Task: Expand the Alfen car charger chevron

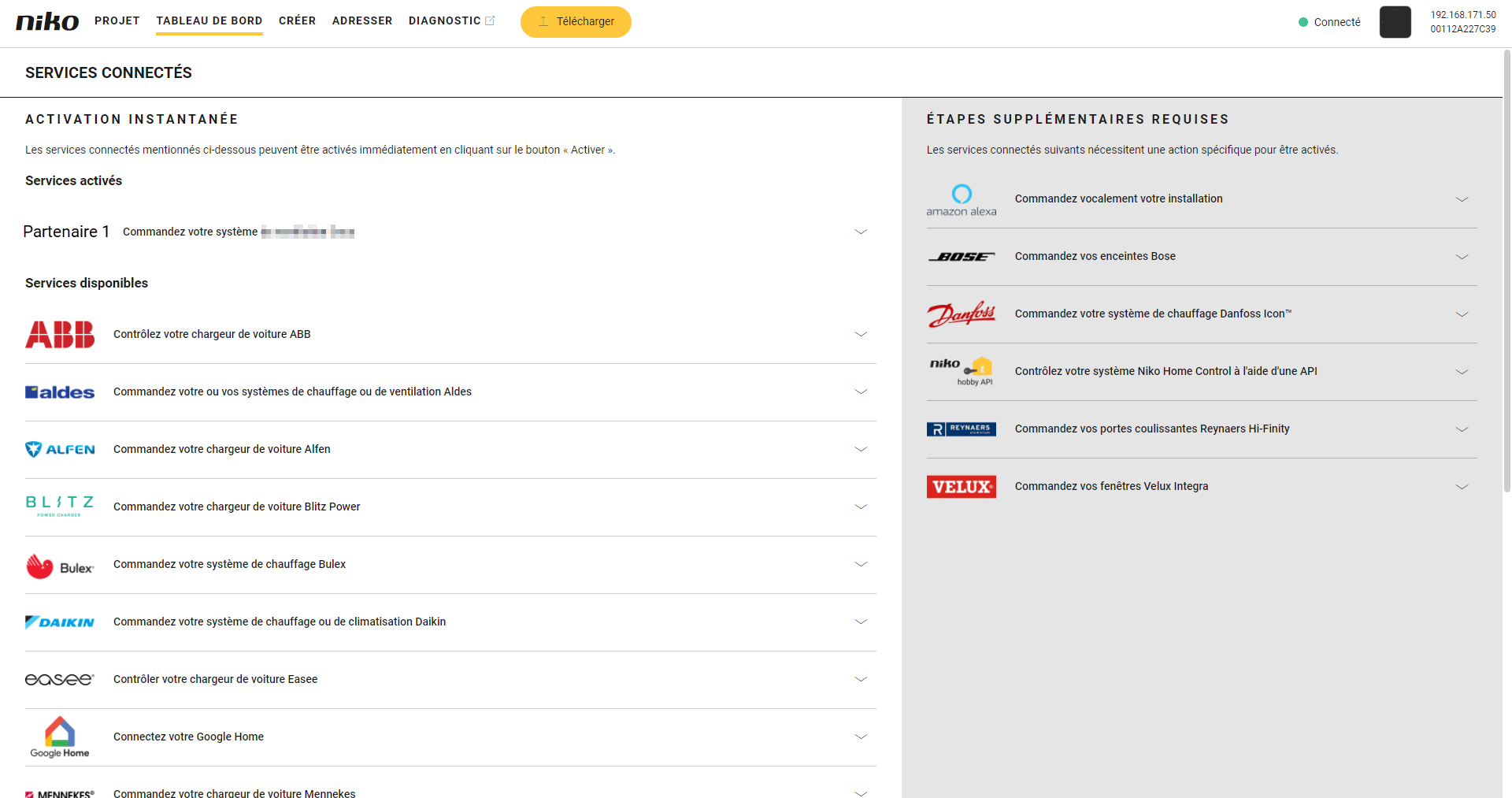Action: click(x=861, y=449)
